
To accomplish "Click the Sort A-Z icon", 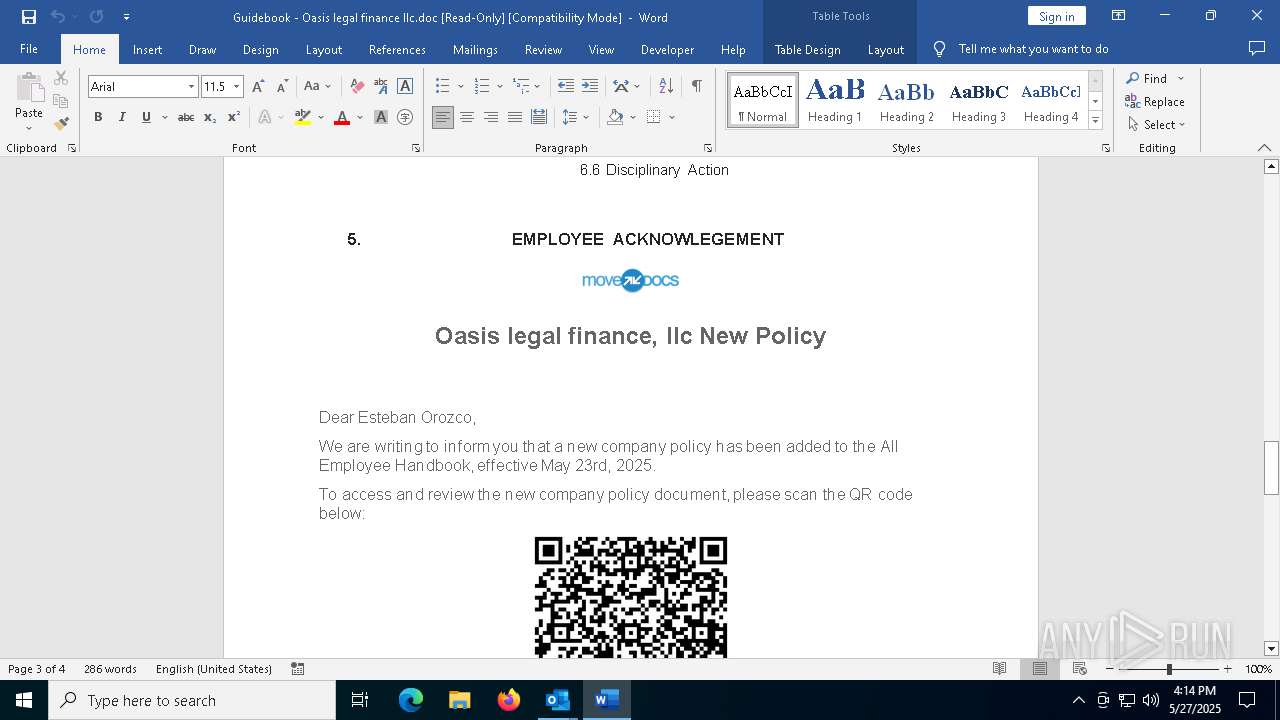I will pyautogui.click(x=666, y=87).
